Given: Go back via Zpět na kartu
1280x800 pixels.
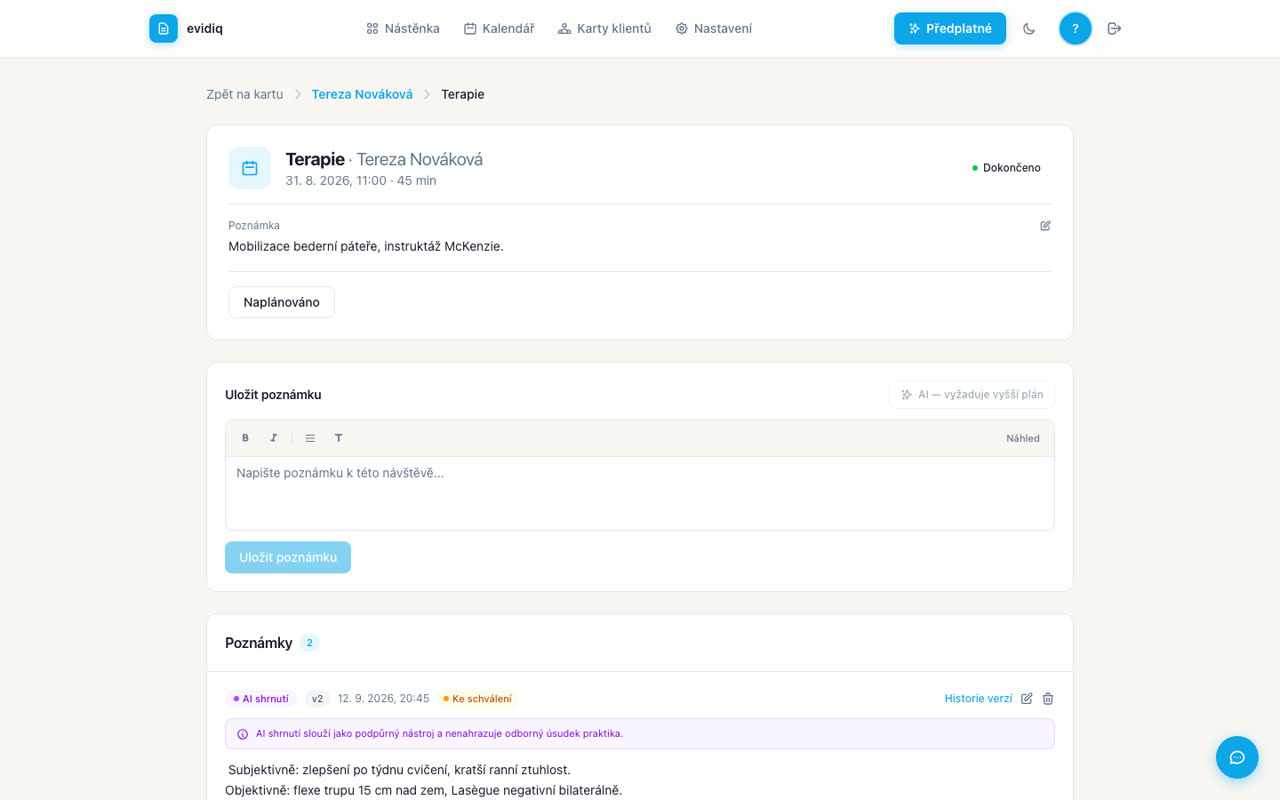Looking at the screenshot, I should click(x=245, y=94).
